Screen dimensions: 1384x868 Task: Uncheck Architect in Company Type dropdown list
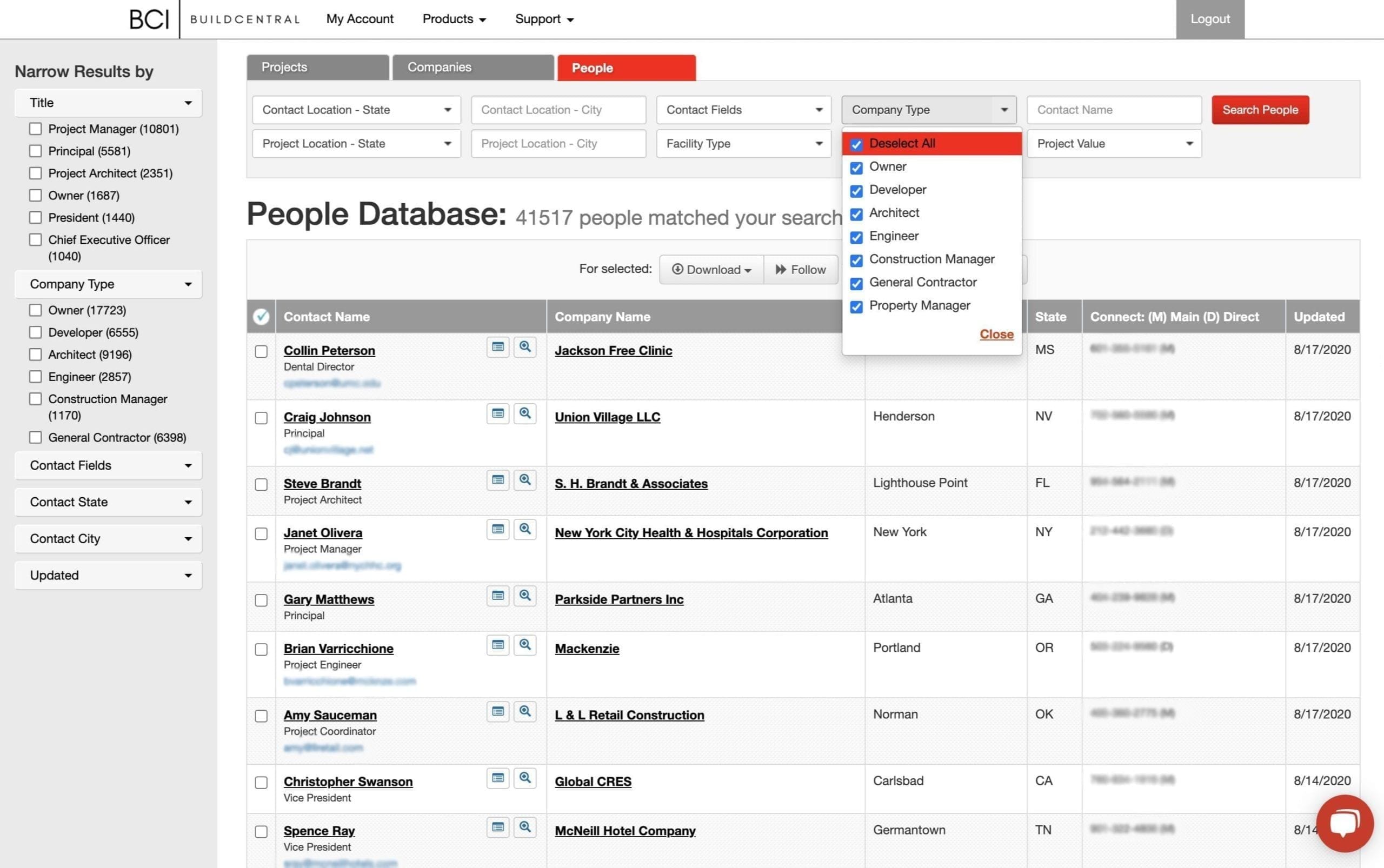[856, 214]
